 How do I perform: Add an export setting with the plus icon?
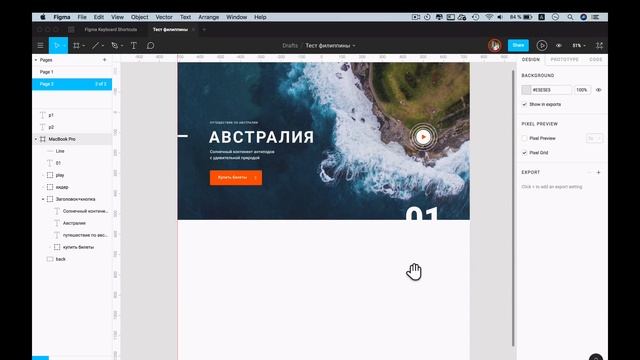[598, 172]
